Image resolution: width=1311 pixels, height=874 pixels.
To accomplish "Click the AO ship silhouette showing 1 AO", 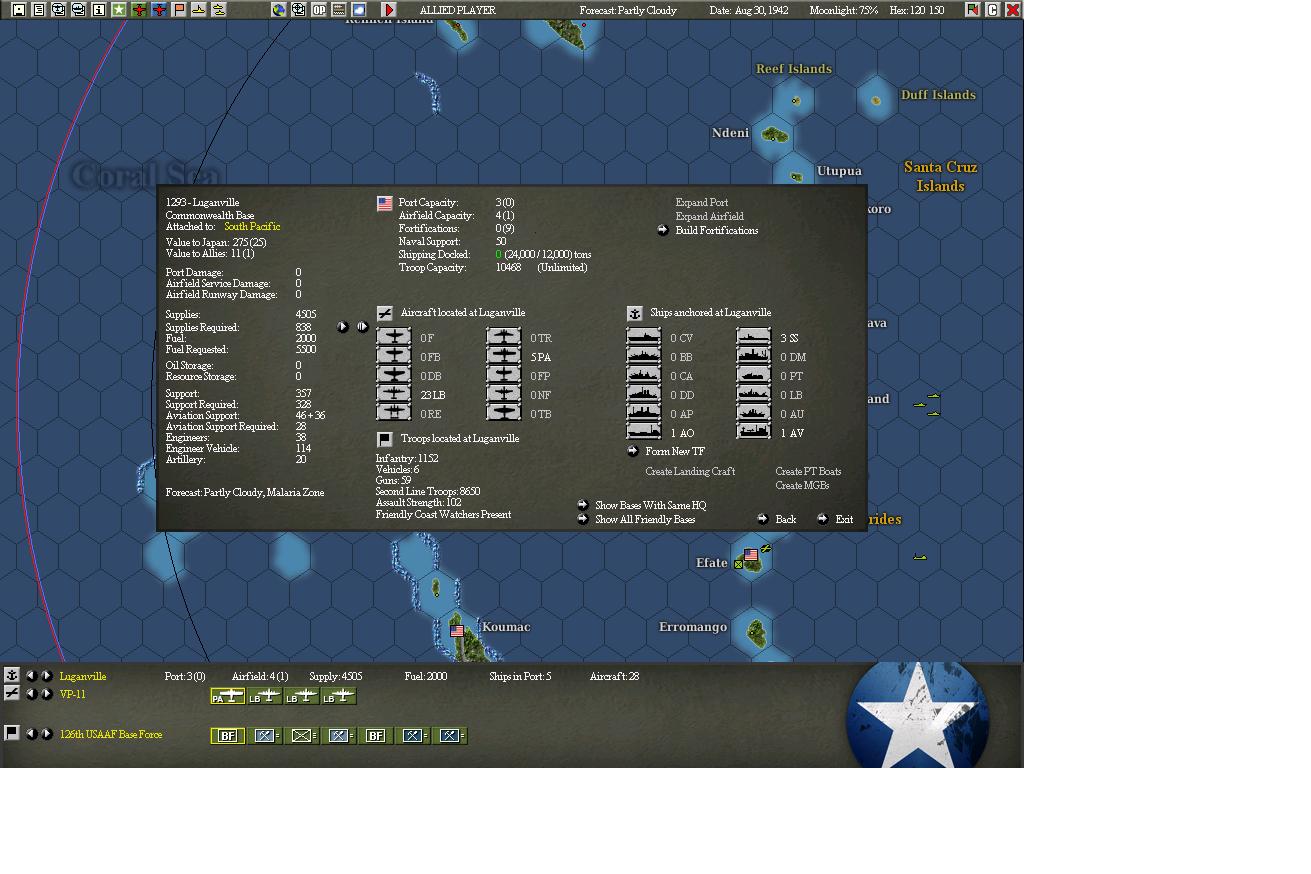I will pyautogui.click(x=644, y=432).
